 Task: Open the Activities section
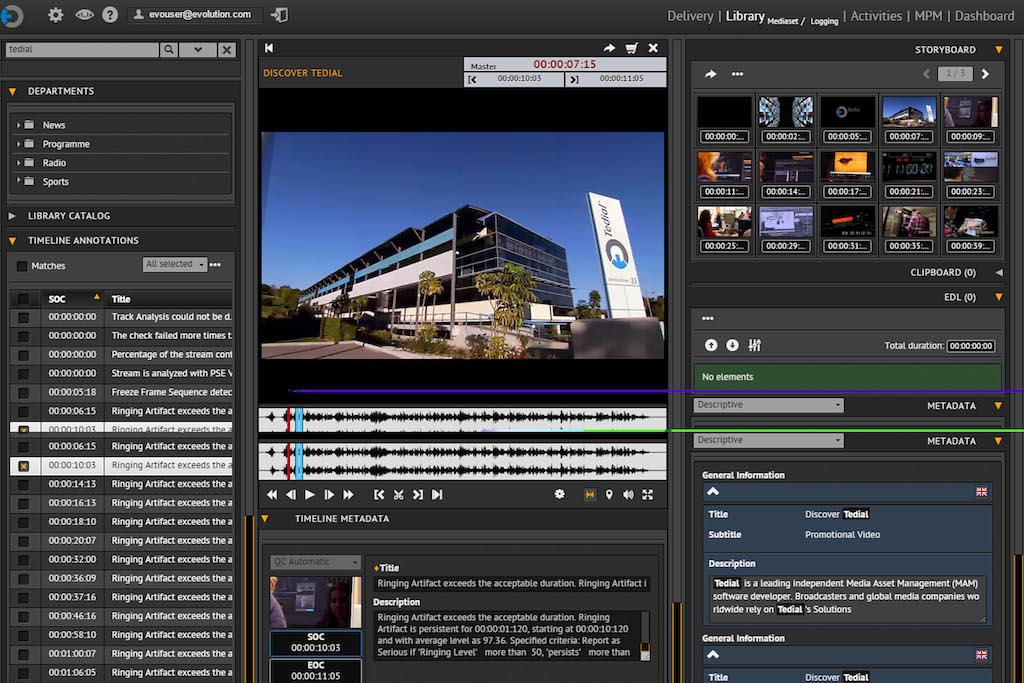click(876, 16)
